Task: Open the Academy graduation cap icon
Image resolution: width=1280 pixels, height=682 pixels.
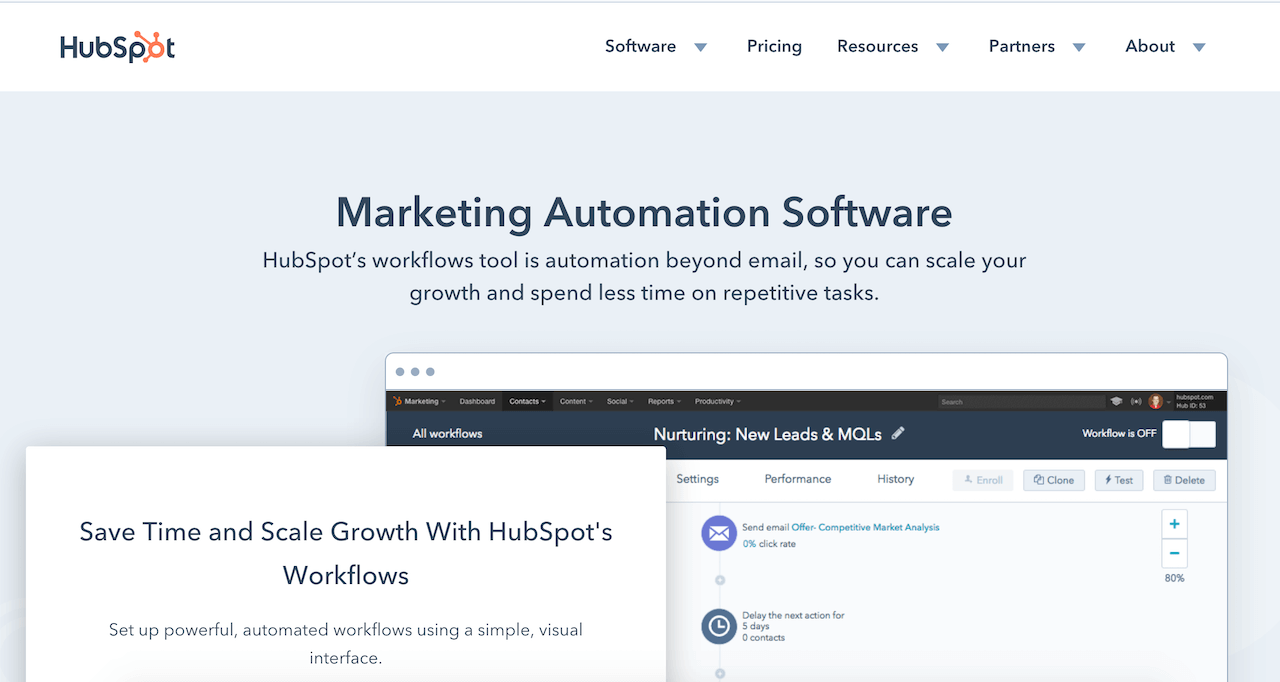Action: (1116, 401)
